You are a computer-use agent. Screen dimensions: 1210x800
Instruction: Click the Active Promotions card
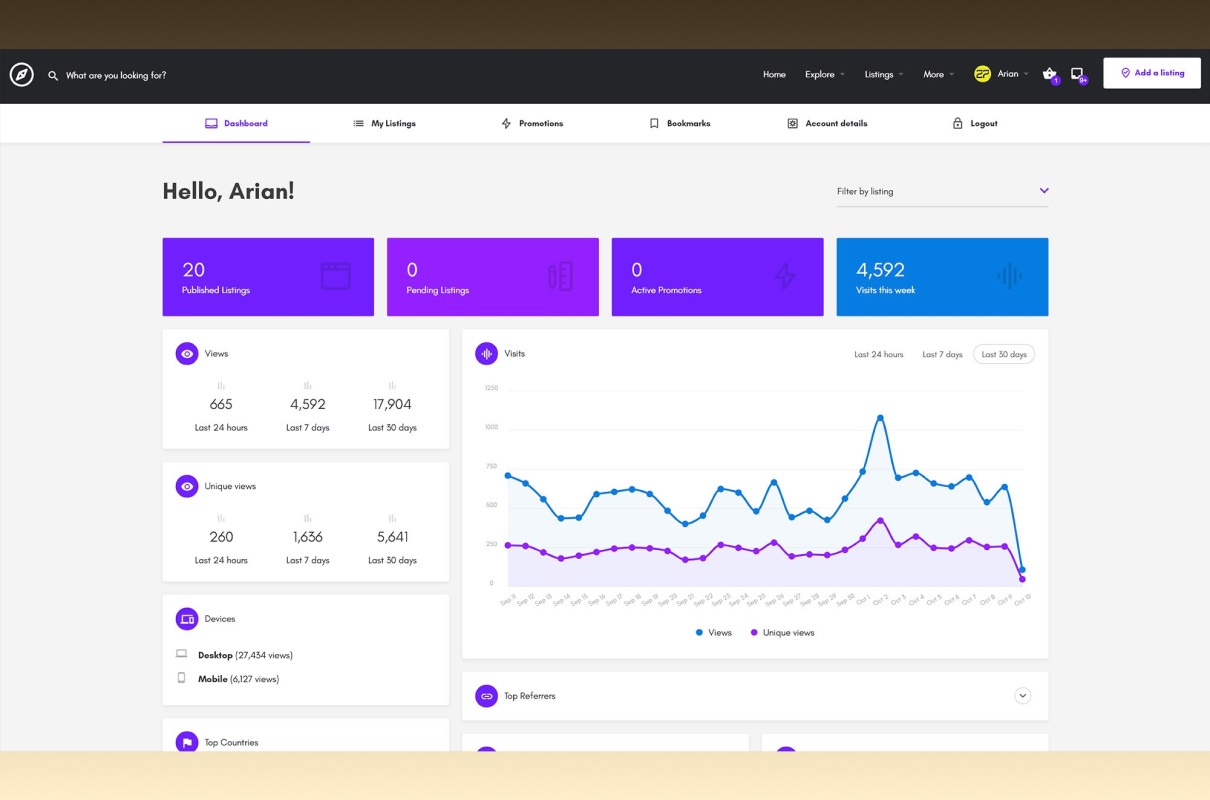[717, 277]
